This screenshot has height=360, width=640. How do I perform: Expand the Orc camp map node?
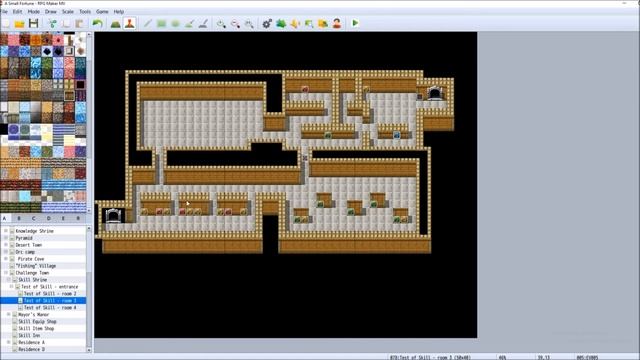(6, 252)
